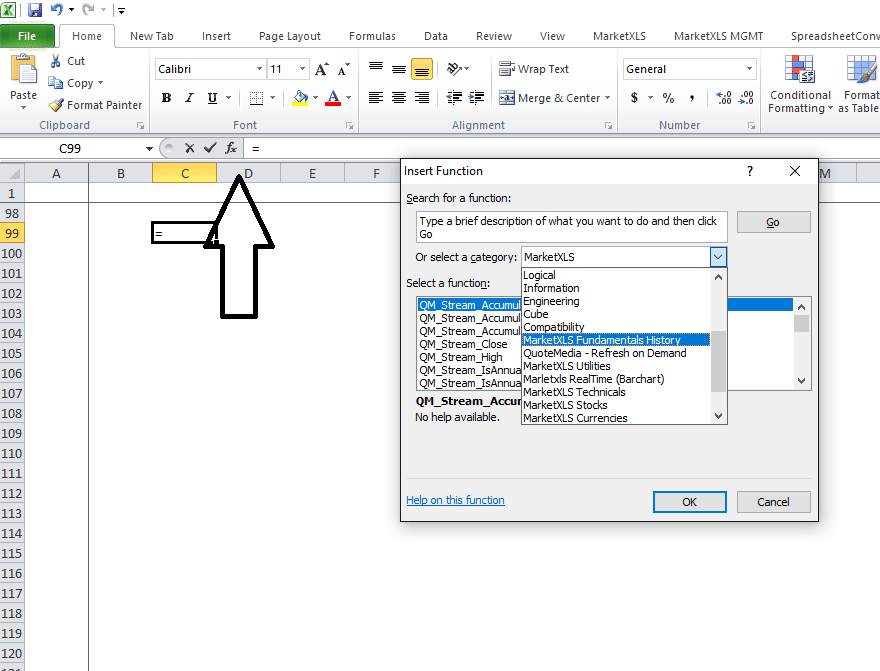This screenshot has height=671, width=880.
Task: Open the Help on this function link
Action: click(455, 500)
